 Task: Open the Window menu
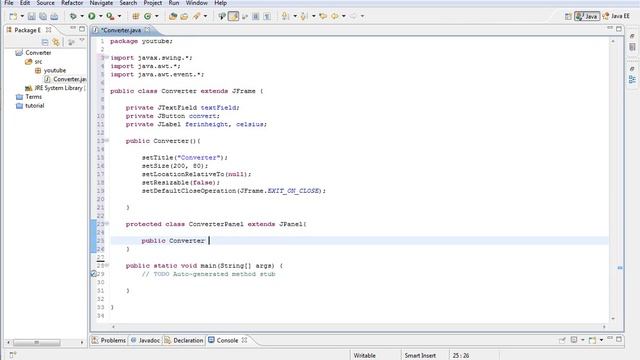tap(197, 3)
